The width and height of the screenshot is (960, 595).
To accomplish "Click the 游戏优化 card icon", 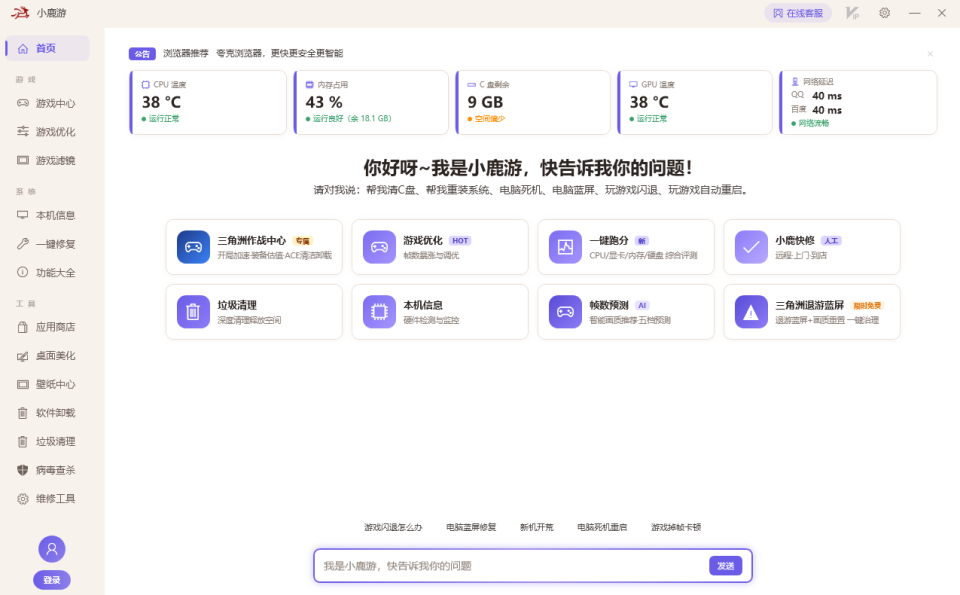I will [x=380, y=247].
